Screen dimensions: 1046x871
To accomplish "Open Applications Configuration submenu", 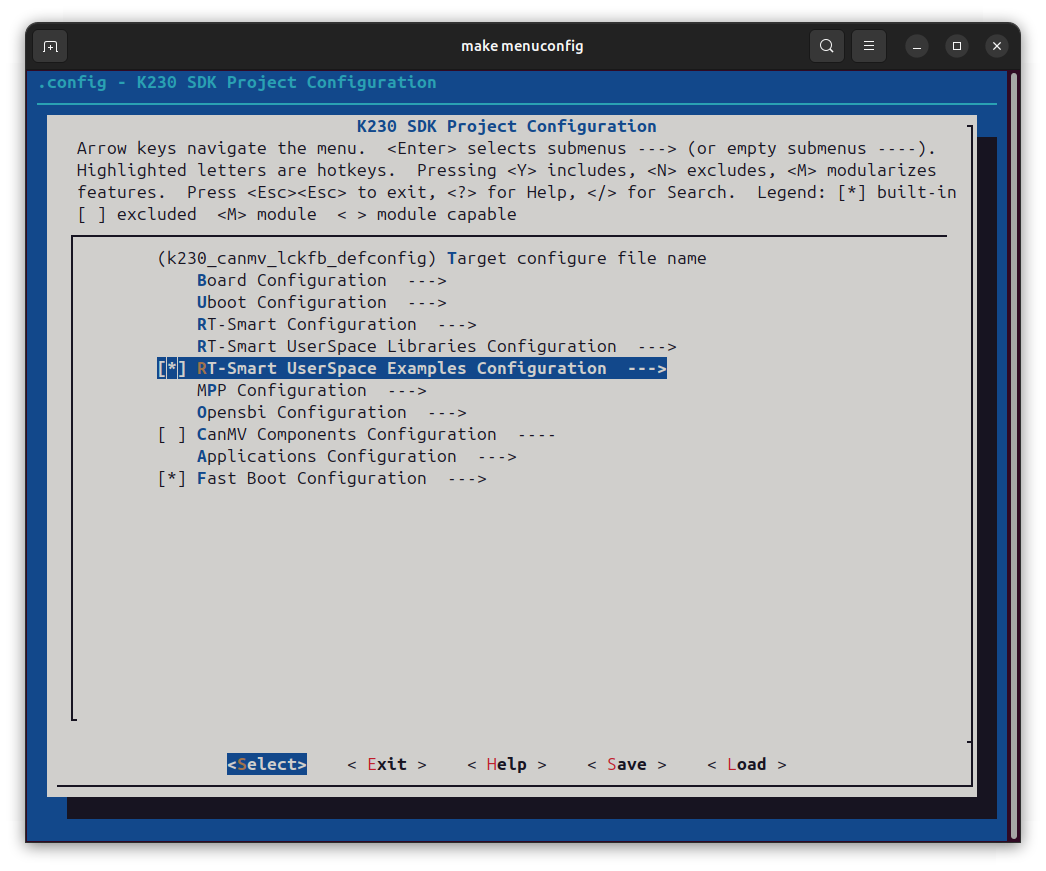I will (x=357, y=457).
